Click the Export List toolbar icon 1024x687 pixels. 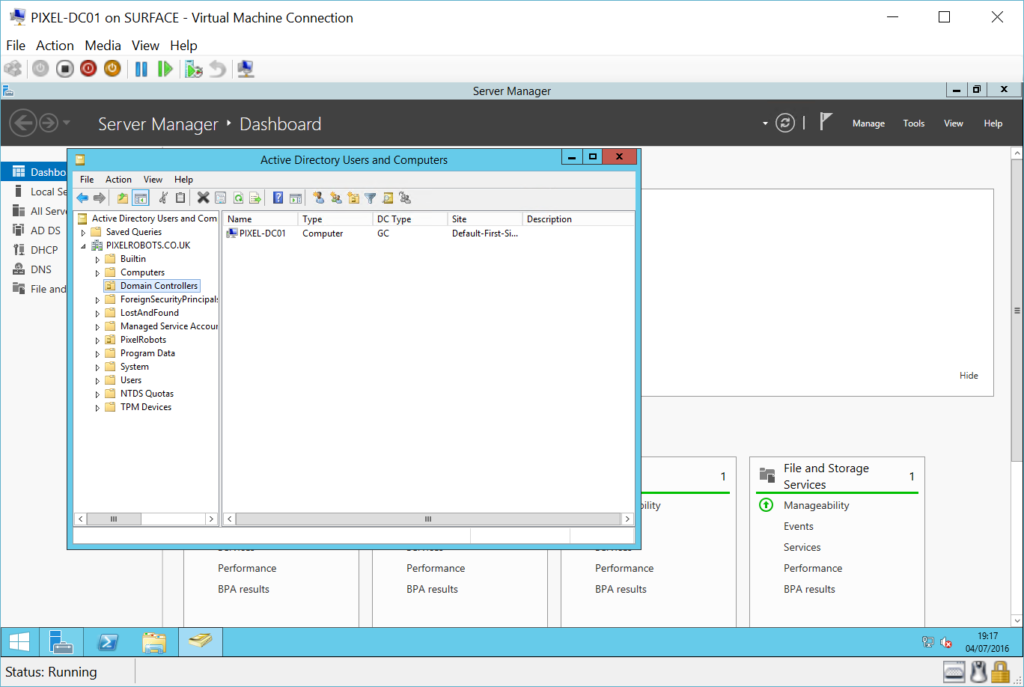[x=256, y=198]
